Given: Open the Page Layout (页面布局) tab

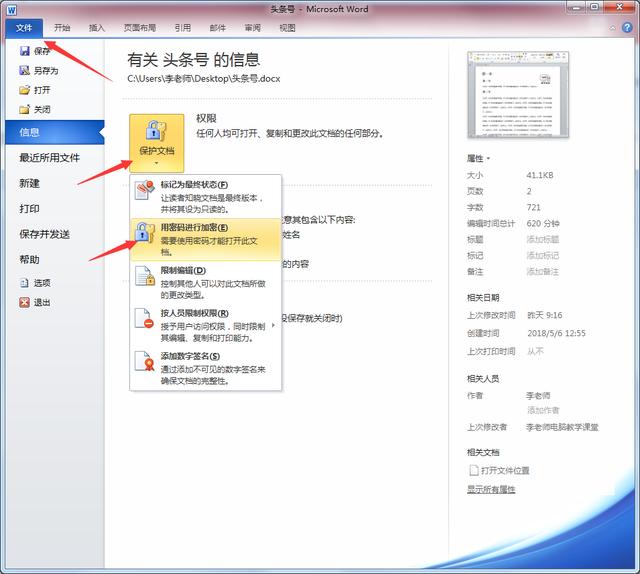Looking at the screenshot, I should click(x=140, y=28).
